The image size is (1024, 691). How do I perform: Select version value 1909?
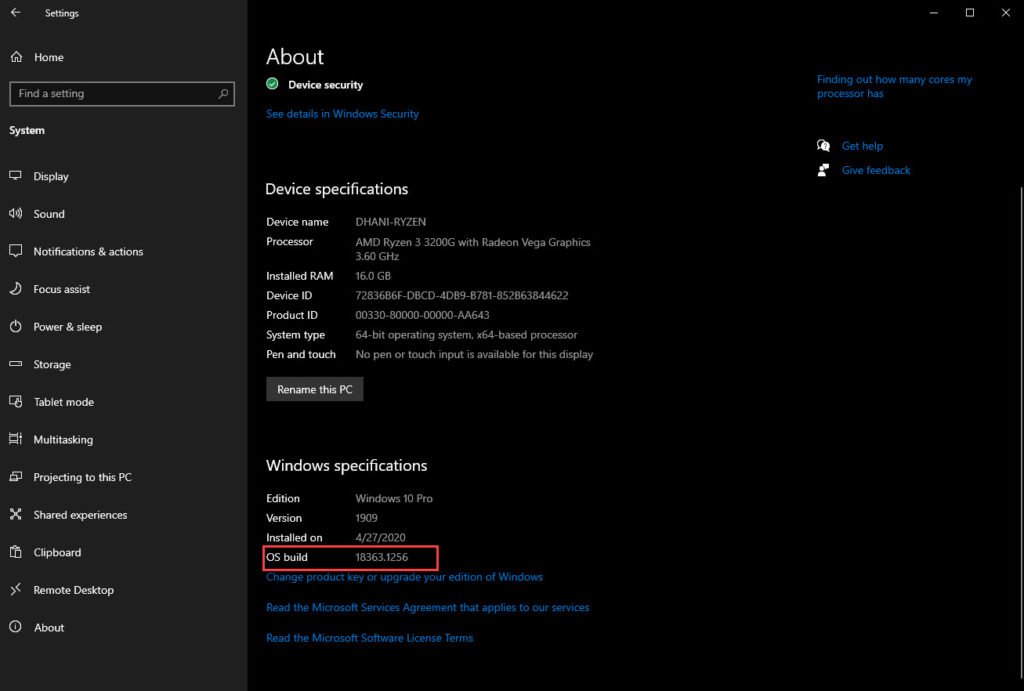coord(366,518)
